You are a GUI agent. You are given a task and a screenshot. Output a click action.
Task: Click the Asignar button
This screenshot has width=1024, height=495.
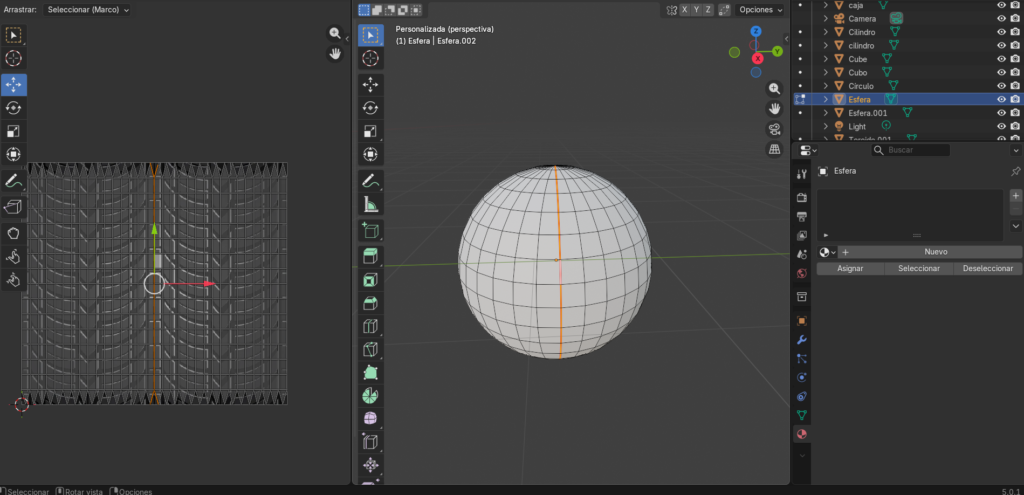pos(850,268)
